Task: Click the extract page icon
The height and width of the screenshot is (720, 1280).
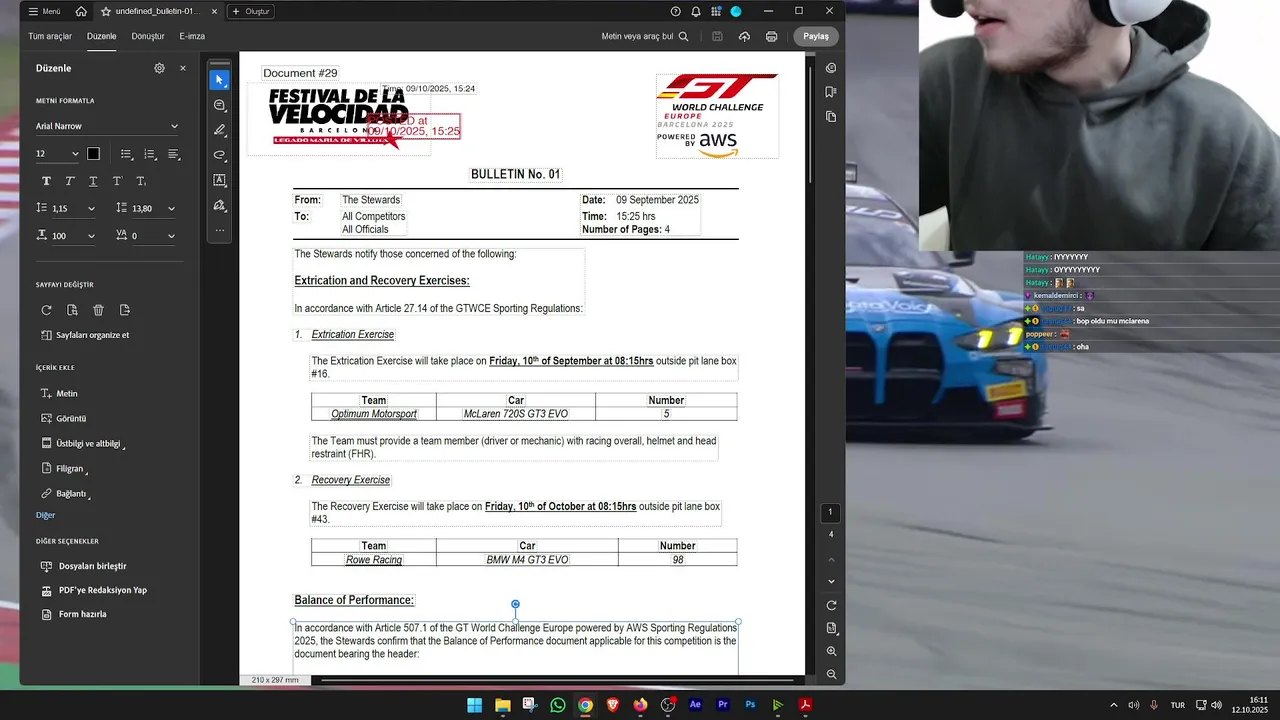Action: pos(72,310)
